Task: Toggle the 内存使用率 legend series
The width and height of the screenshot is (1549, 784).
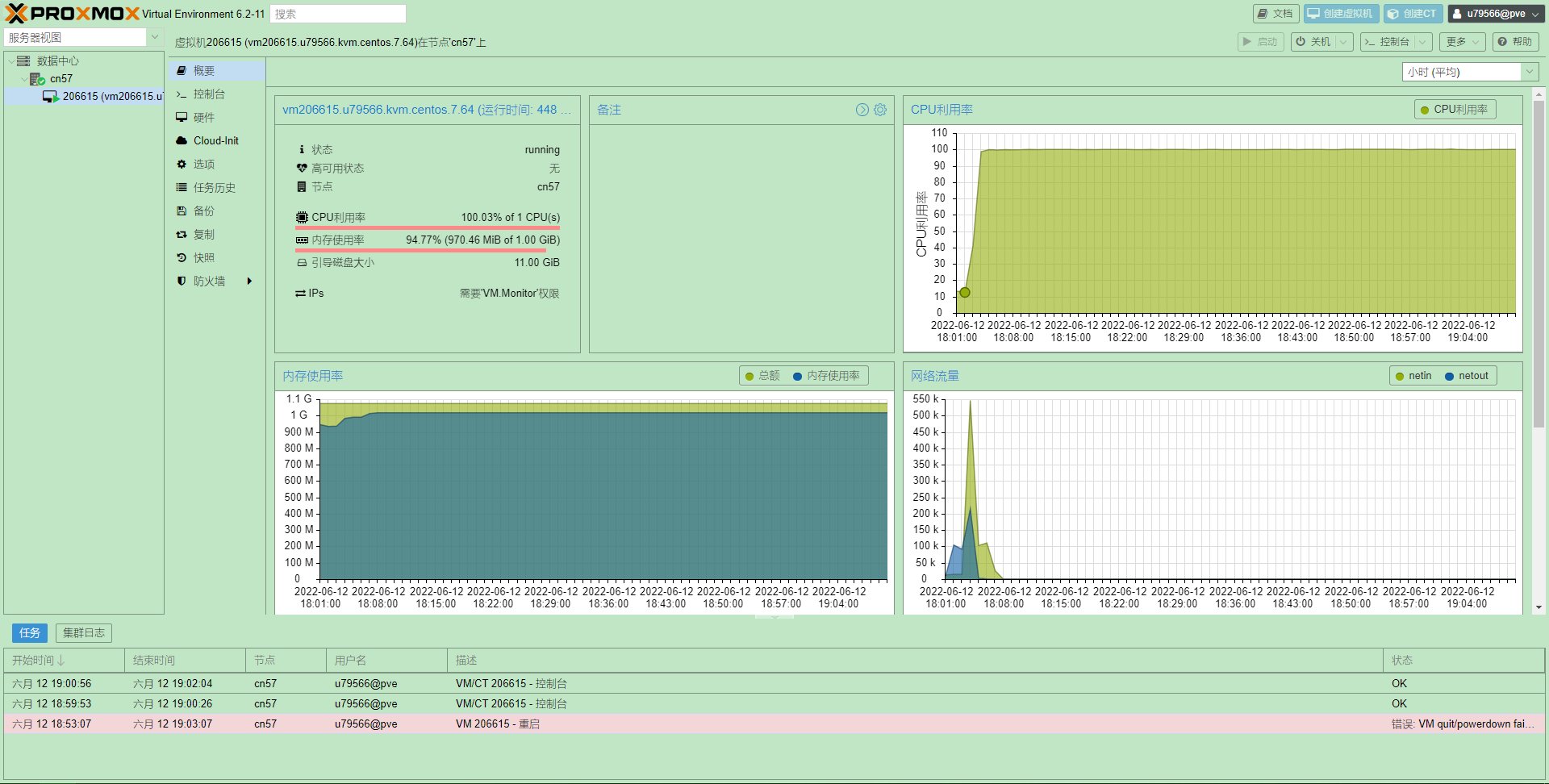Action: pos(827,376)
